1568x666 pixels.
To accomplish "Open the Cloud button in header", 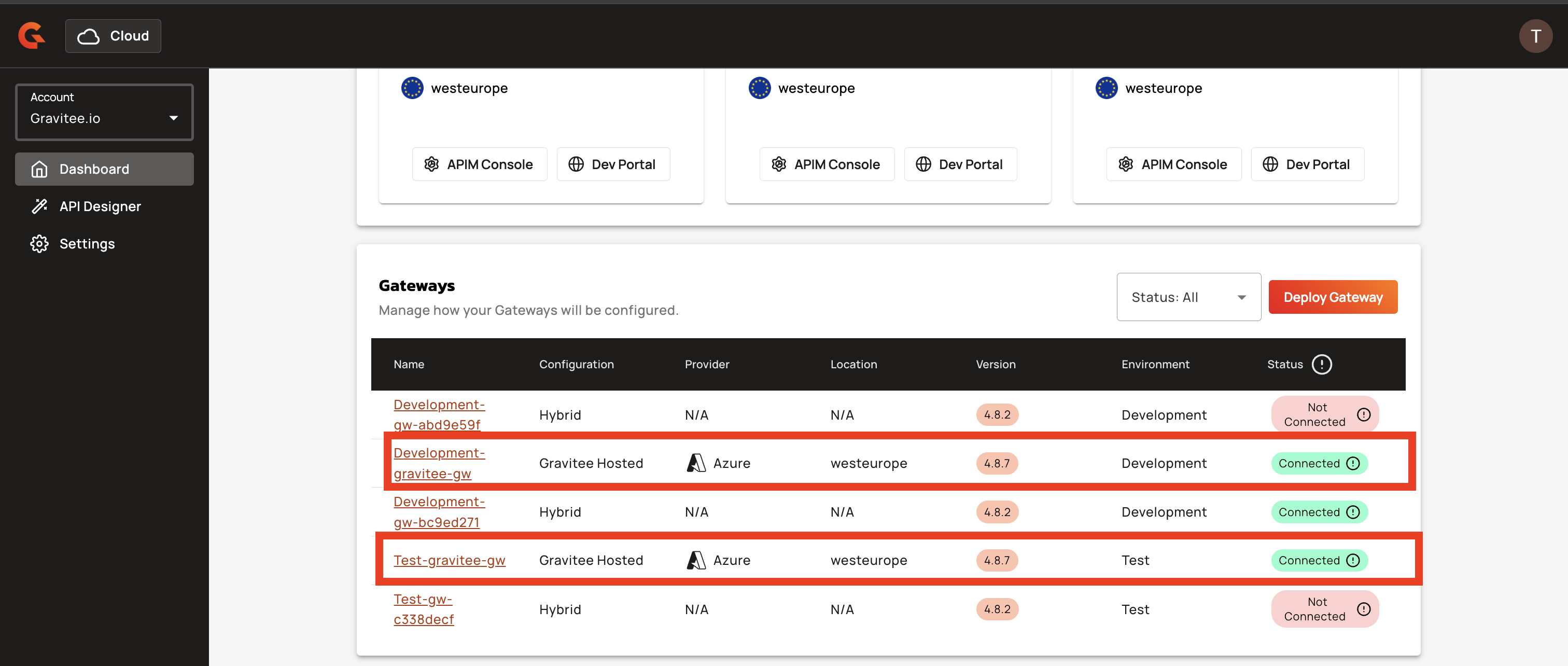I will pos(113,36).
